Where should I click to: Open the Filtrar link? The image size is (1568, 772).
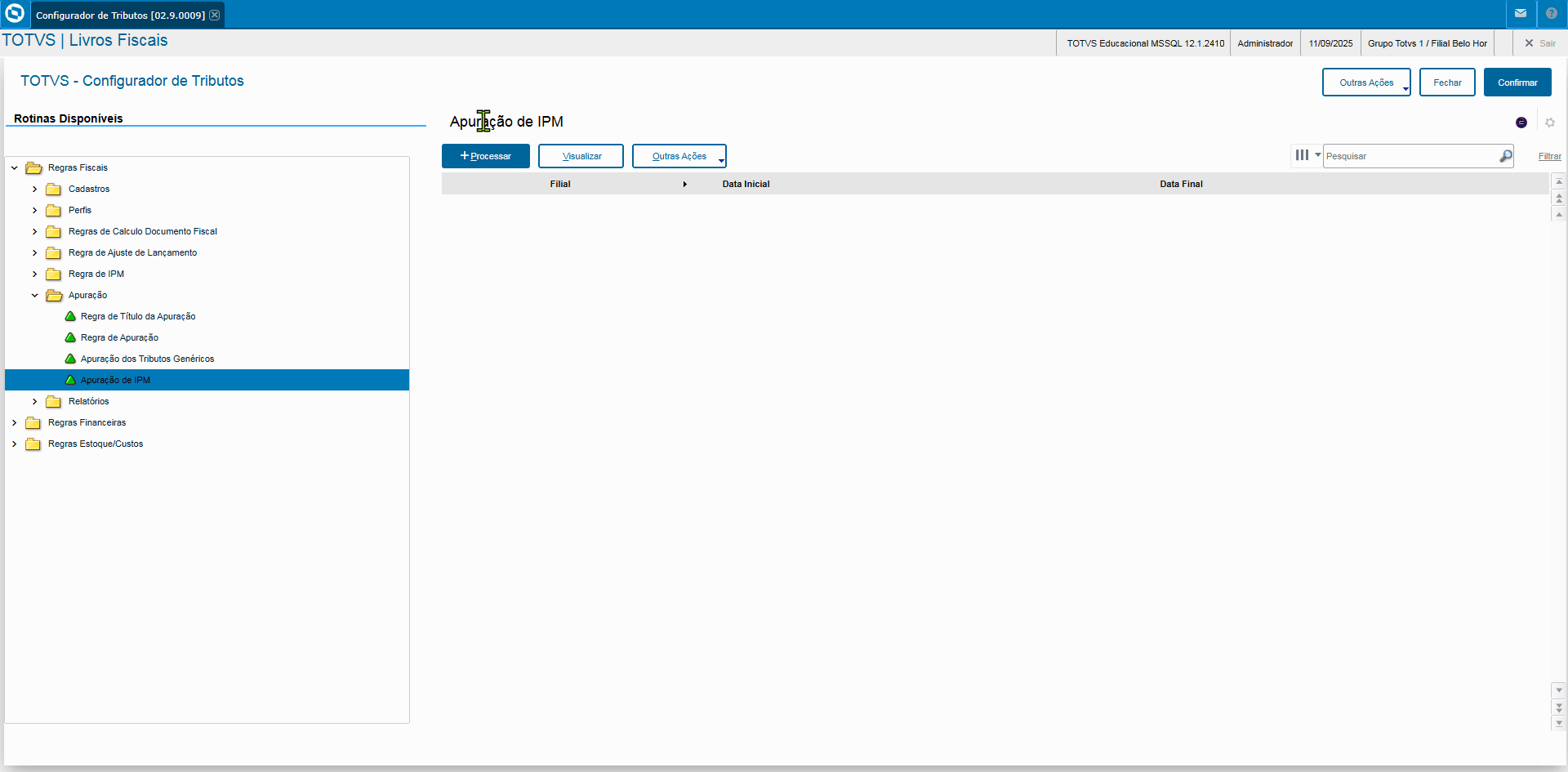point(1549,156)
